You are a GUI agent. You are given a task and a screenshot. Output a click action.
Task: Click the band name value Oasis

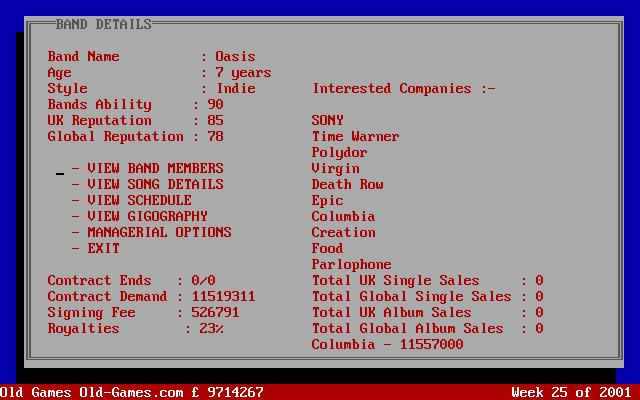tap(236, 56)
